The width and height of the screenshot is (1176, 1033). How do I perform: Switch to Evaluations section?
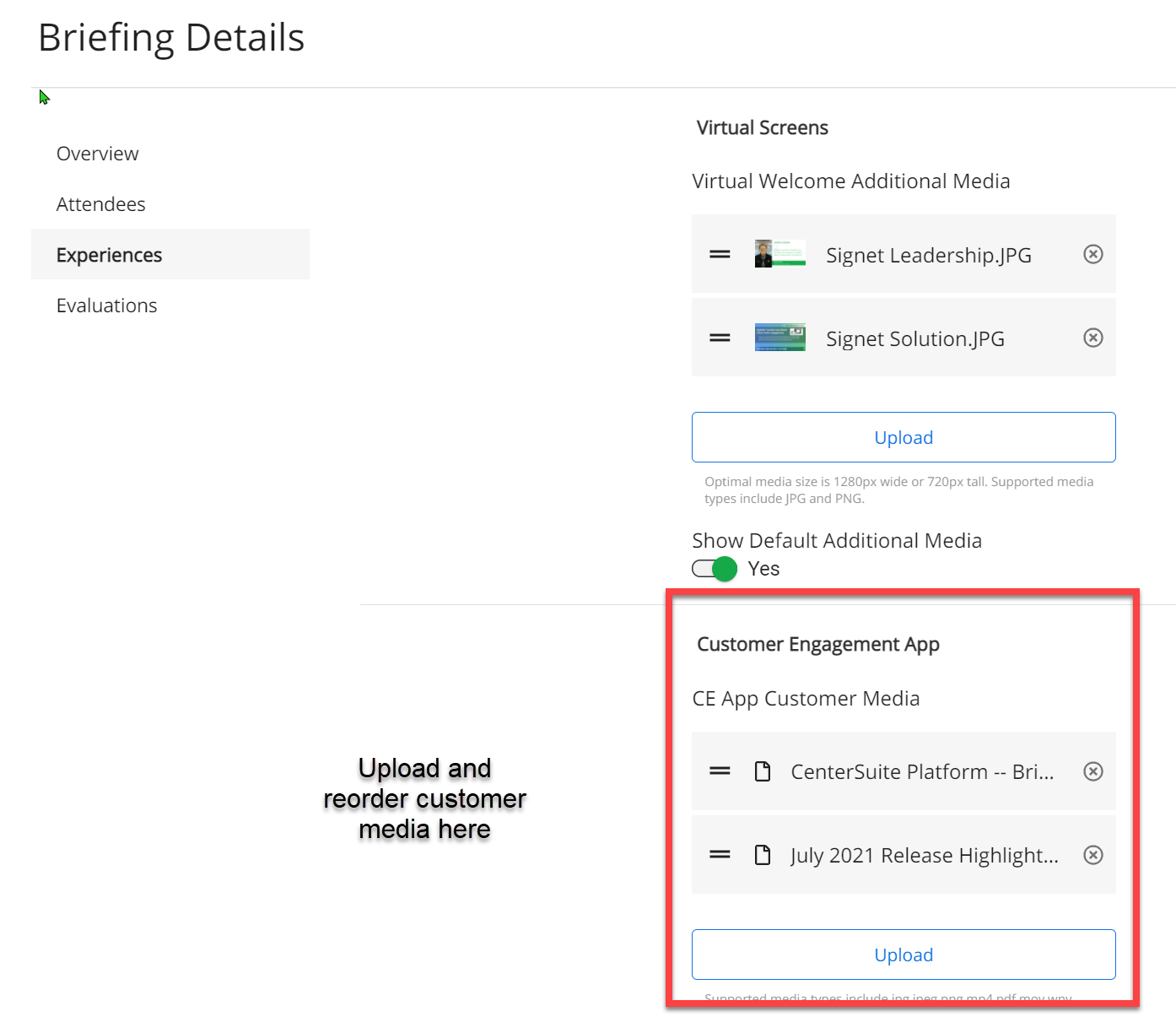tap(106, 306)
